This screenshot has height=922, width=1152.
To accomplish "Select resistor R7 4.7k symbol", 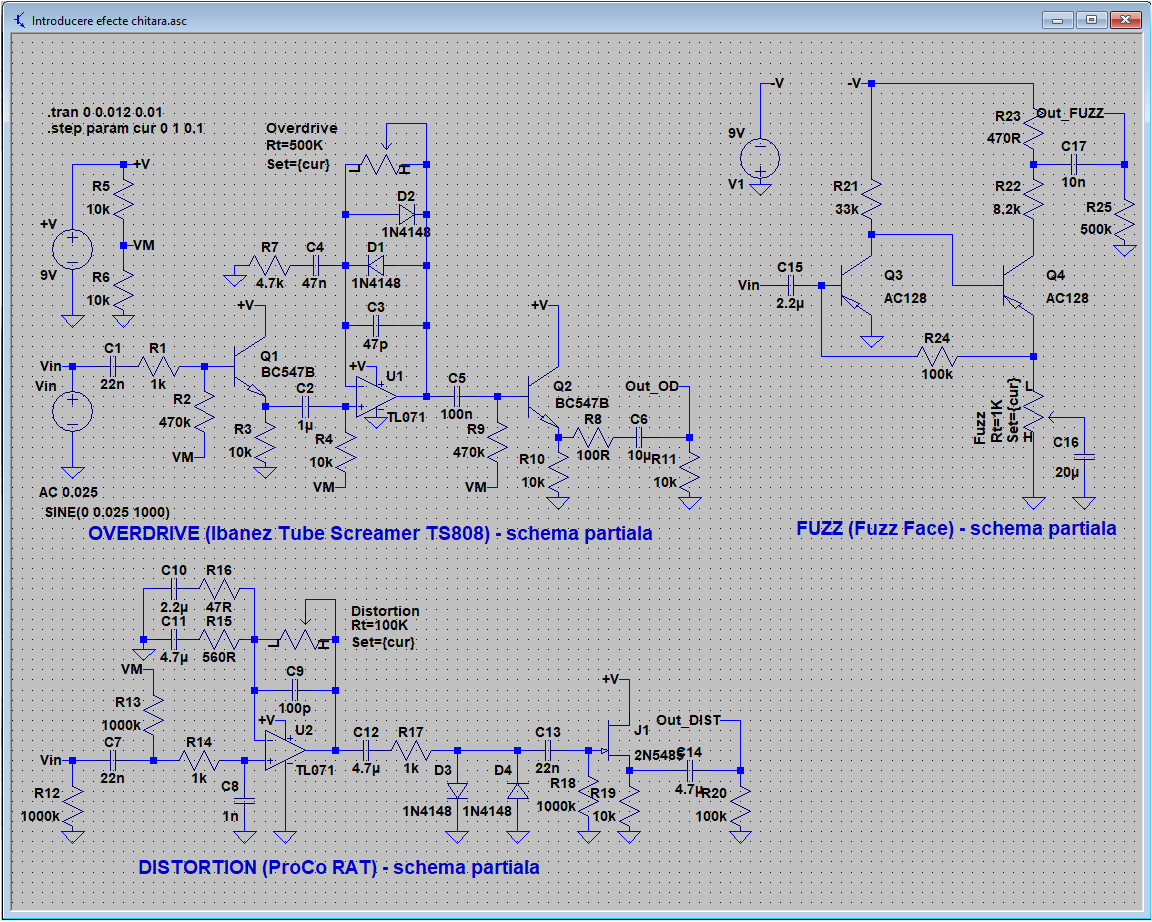I will pyautogui.click(x=270, y=265).
